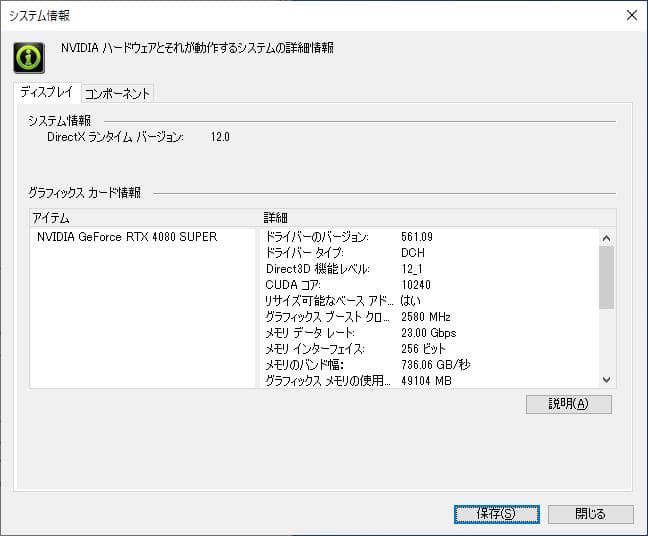
Task: Select the ドライバーのバージョン row
Action: click(x=430, y=237)
